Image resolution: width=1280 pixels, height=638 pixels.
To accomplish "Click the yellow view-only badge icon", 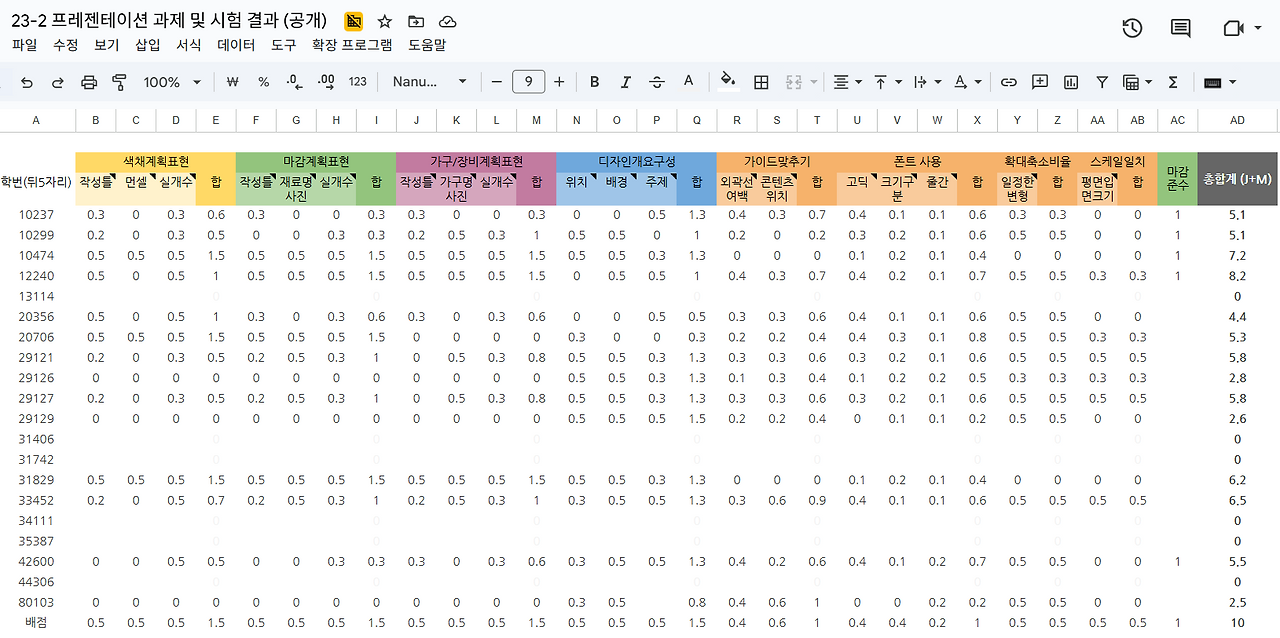I will tap(353, 21).
